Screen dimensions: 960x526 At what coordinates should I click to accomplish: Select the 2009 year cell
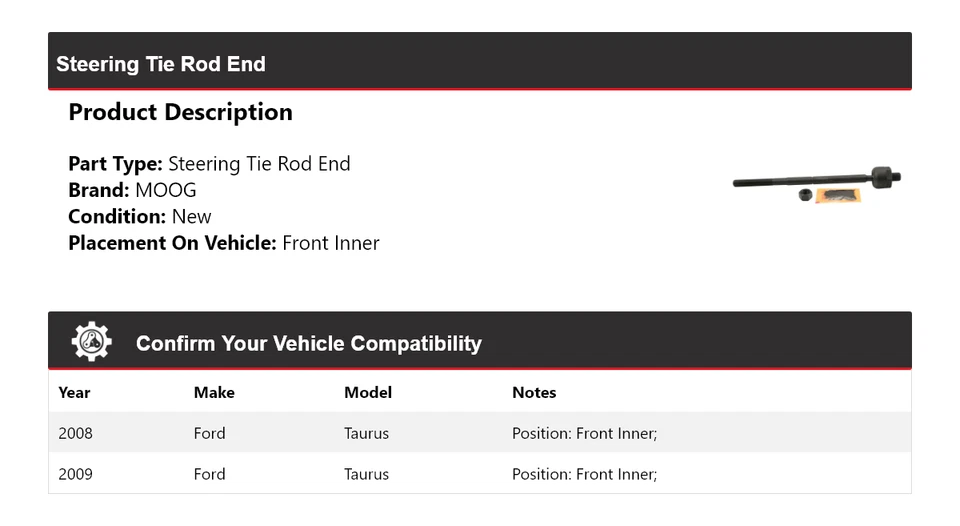coord(76,474)
